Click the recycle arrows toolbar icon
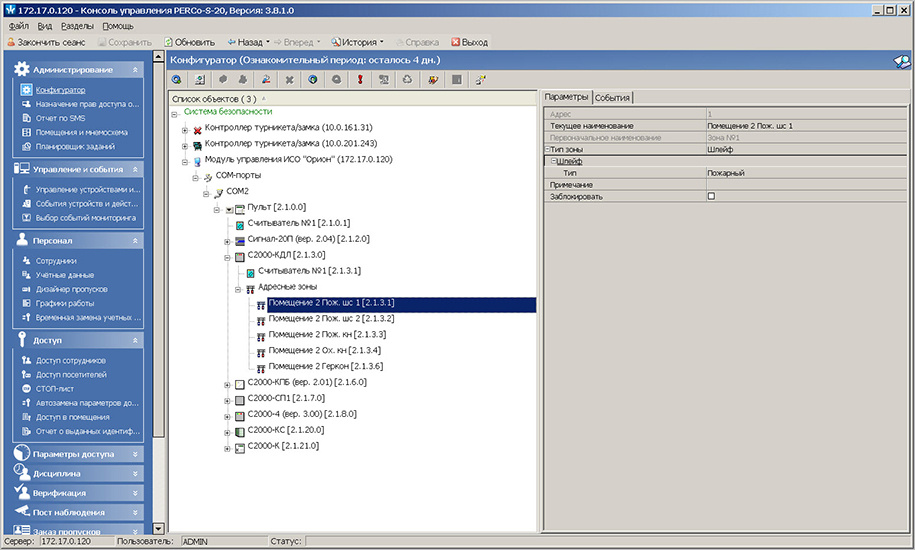Image resolution: width=915 pixels, height=550 pixels. click(407, 79)
